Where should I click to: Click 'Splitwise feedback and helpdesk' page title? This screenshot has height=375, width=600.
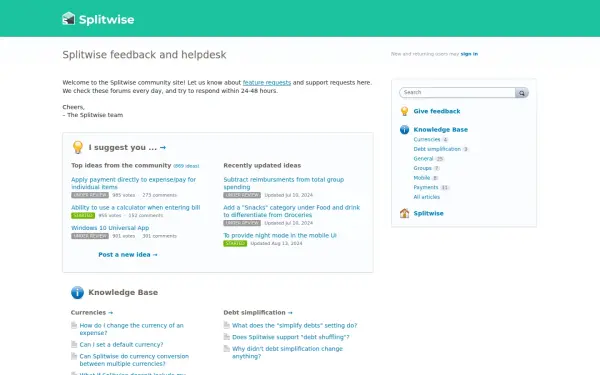tap(144, 55)
